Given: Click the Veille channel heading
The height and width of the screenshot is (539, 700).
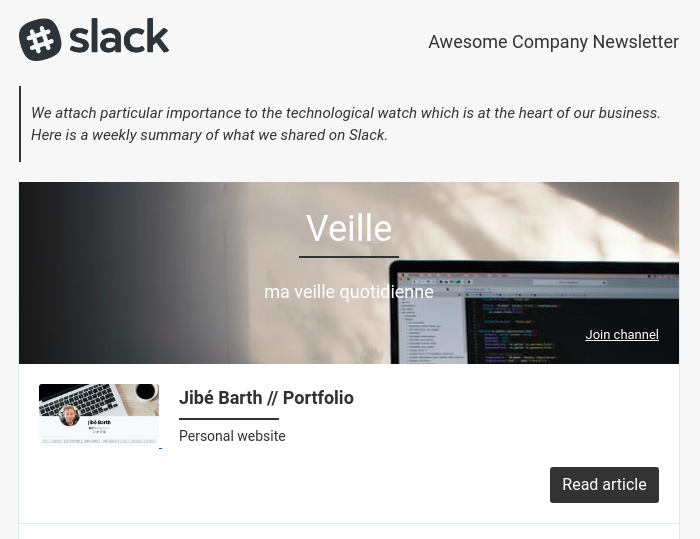Looking at the screenshot, I should tap(348, 229).
